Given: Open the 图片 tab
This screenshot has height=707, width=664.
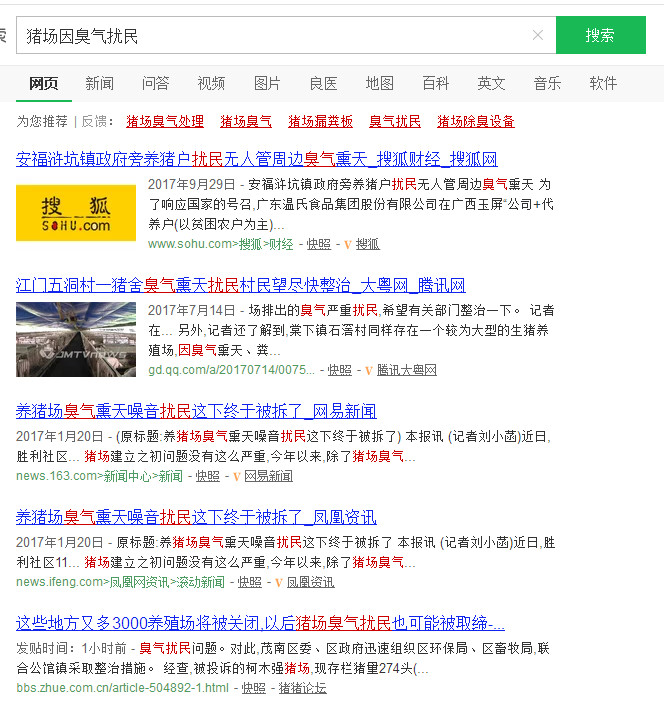Looking at the screenshot, I should (x=267, y=83).
